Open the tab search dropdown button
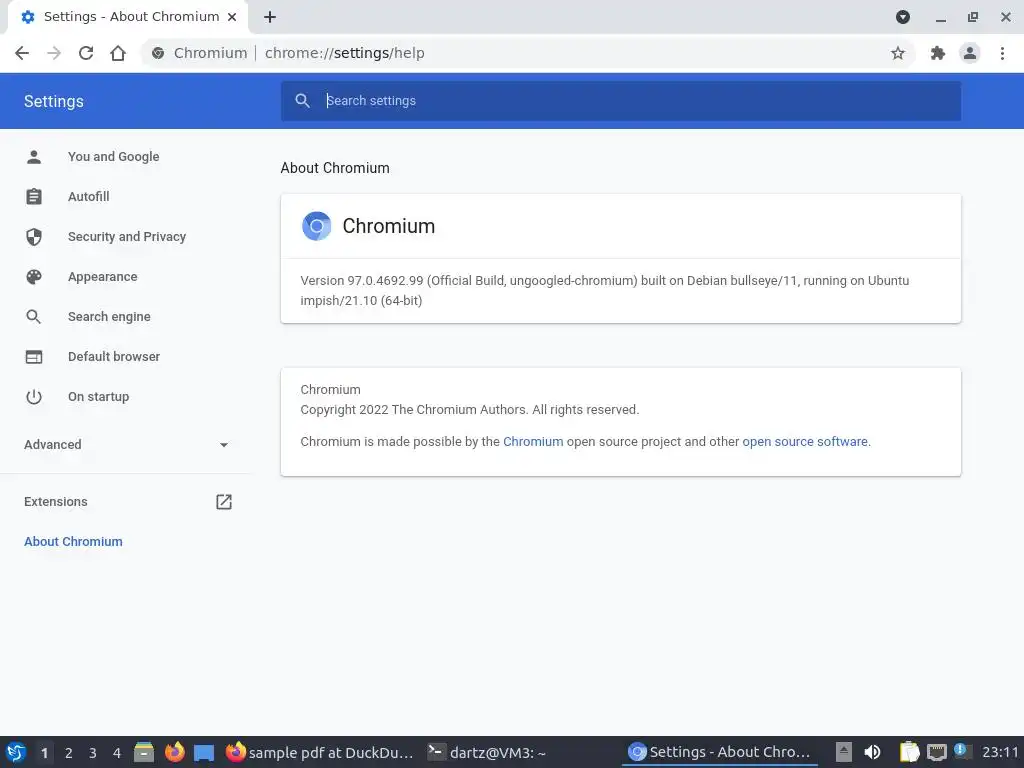The image size is (1024, 768). click(903, 17)
